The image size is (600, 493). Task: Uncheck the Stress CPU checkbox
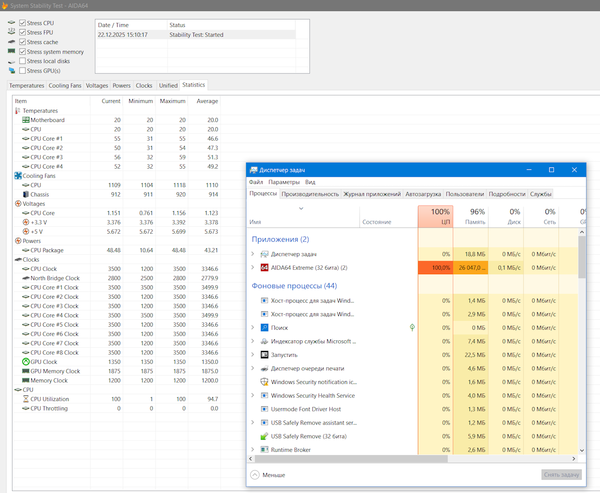click(23, 21)
